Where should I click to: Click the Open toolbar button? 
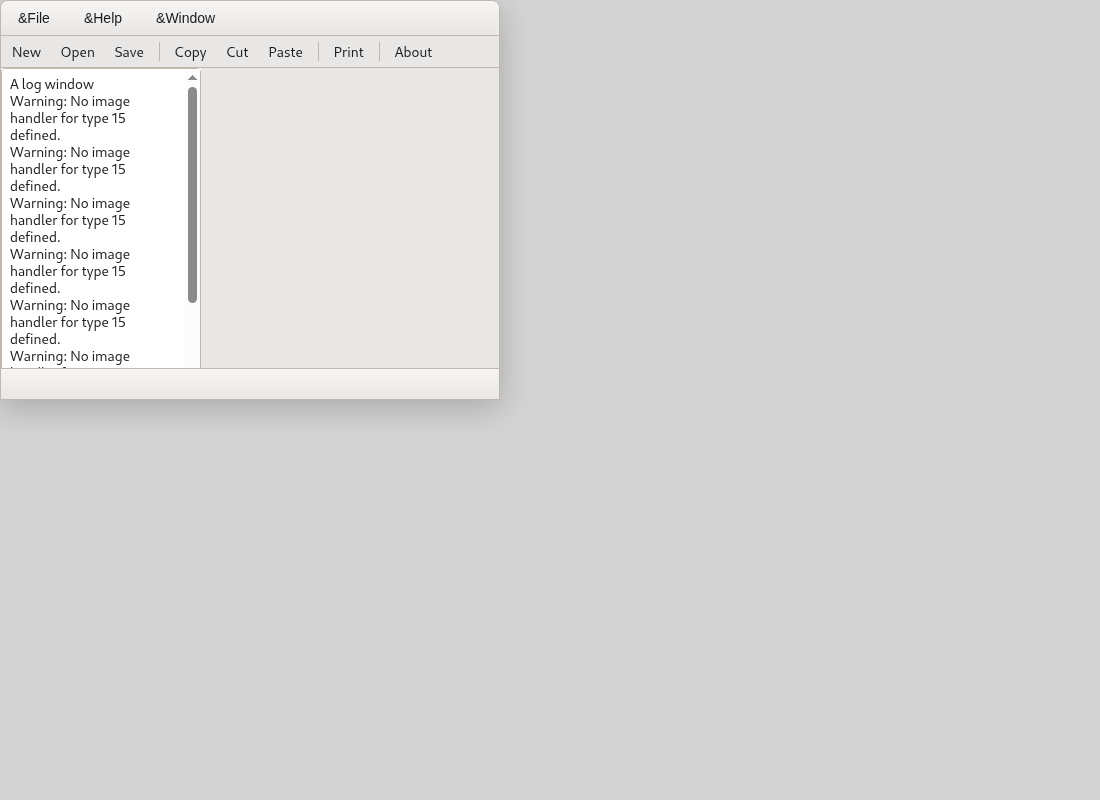[77, 52]
